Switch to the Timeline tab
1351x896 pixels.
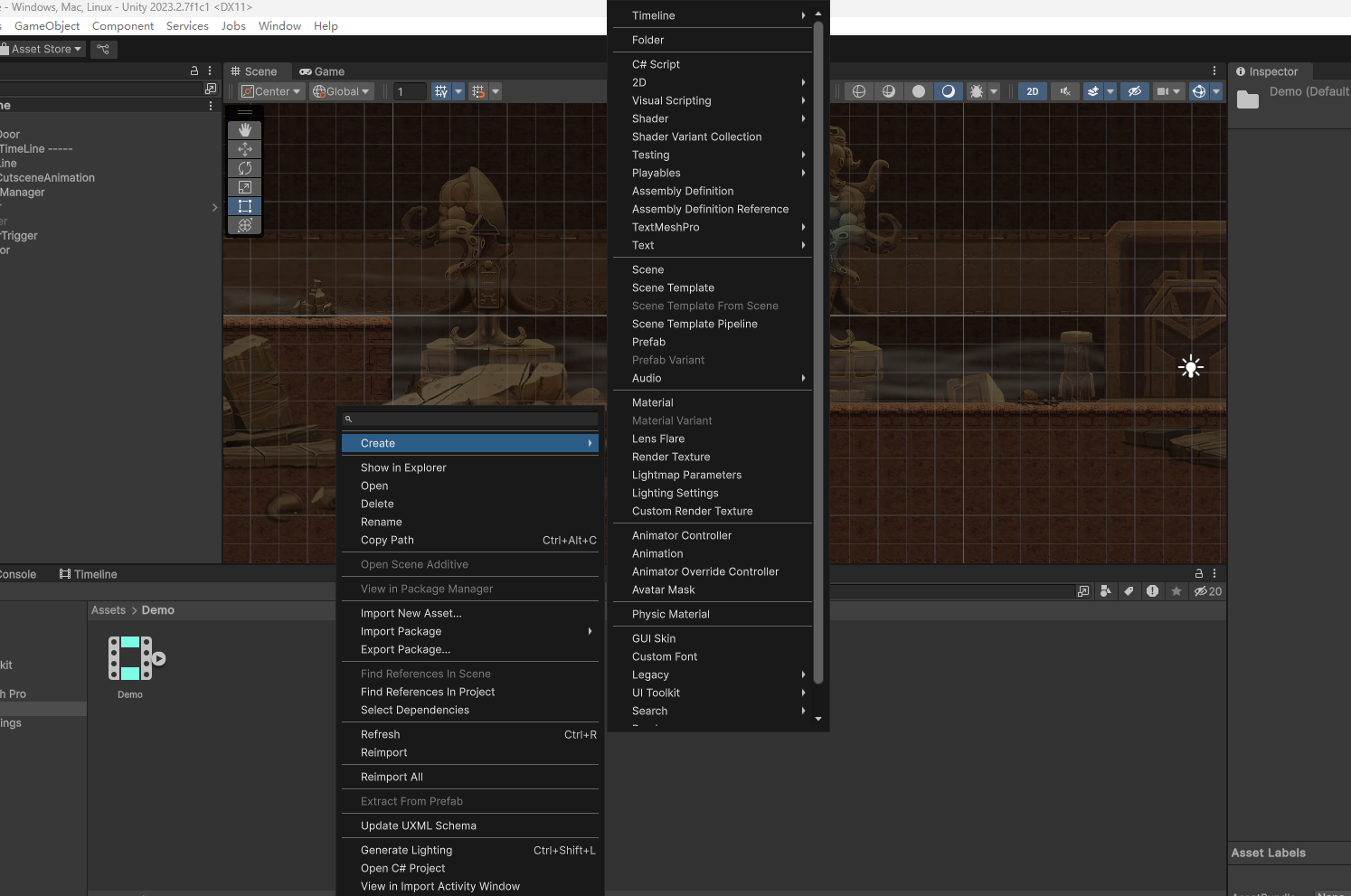(x=89, y=574)
